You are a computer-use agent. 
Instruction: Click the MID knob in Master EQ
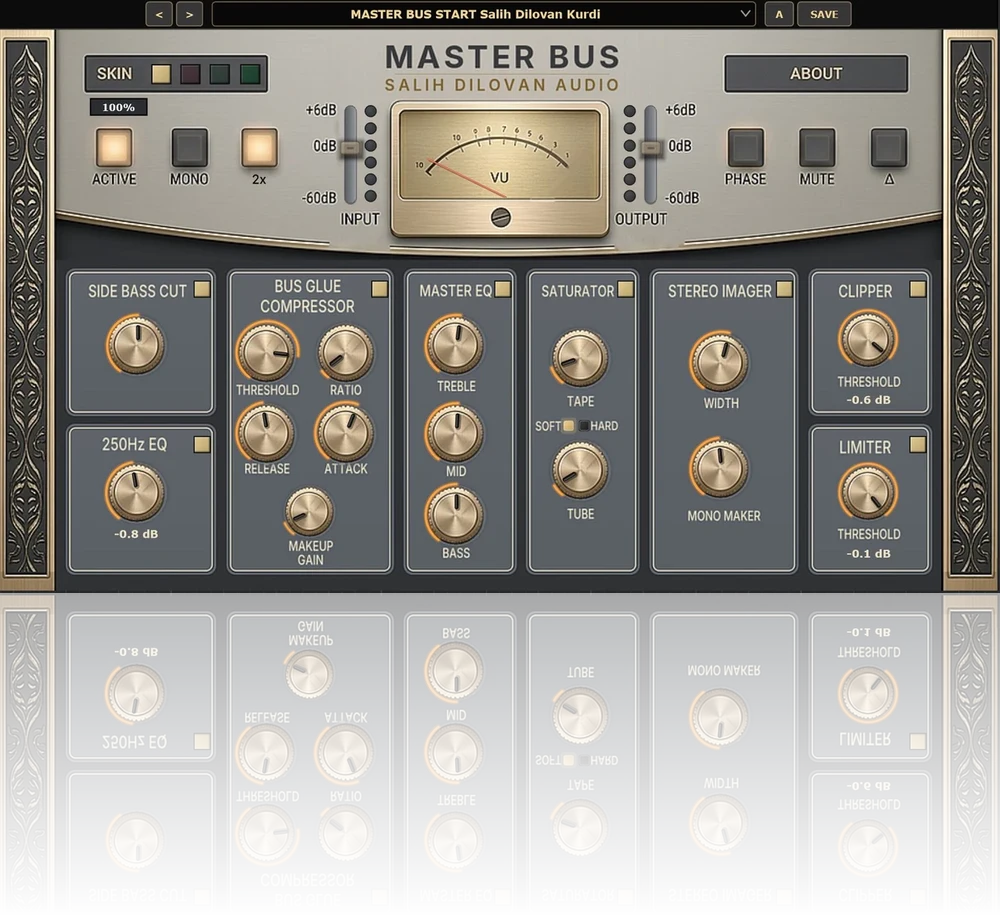tap(455, 432)
